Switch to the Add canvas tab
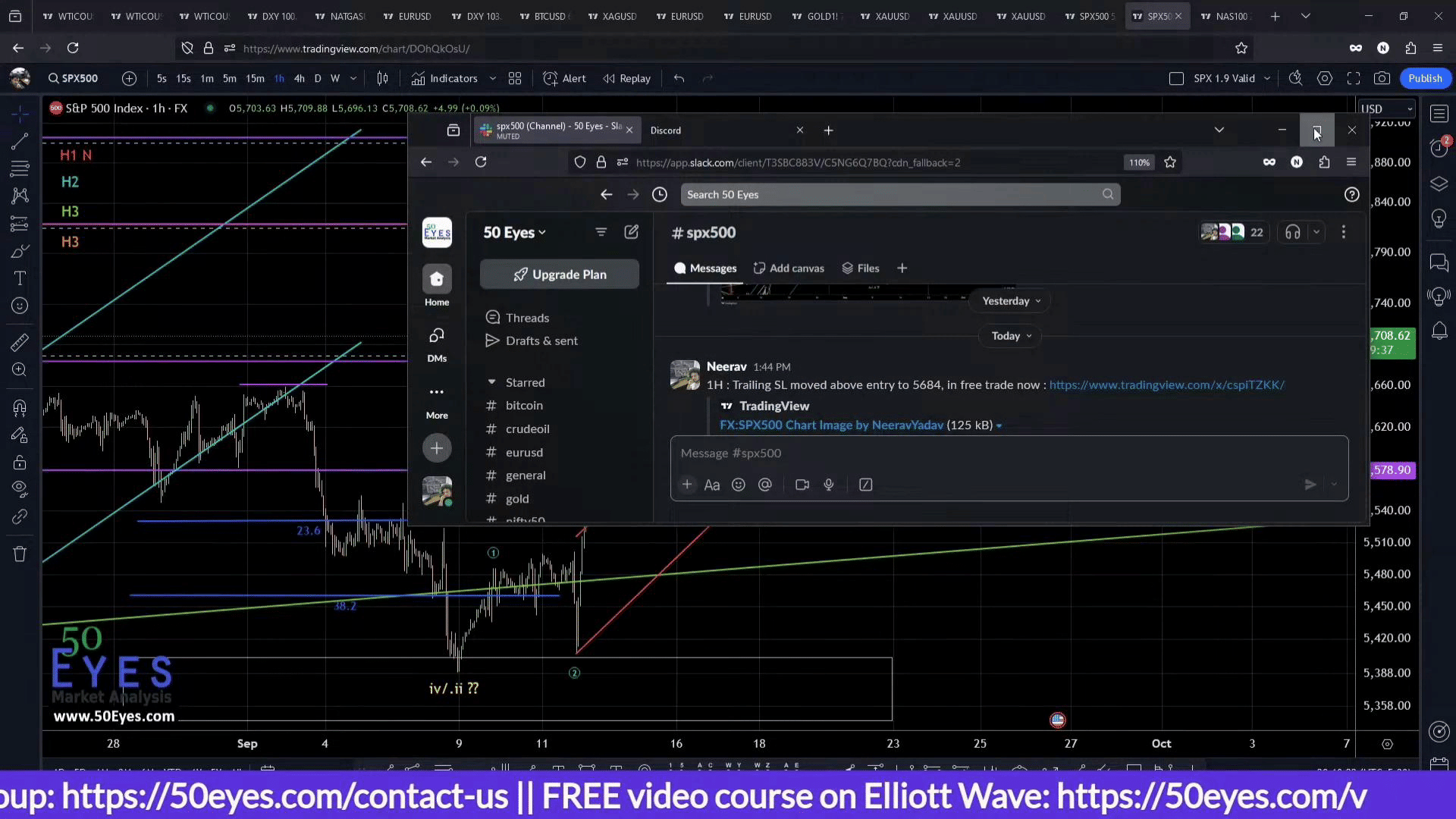The image size is (1456, 819). [x=789, y=268]
